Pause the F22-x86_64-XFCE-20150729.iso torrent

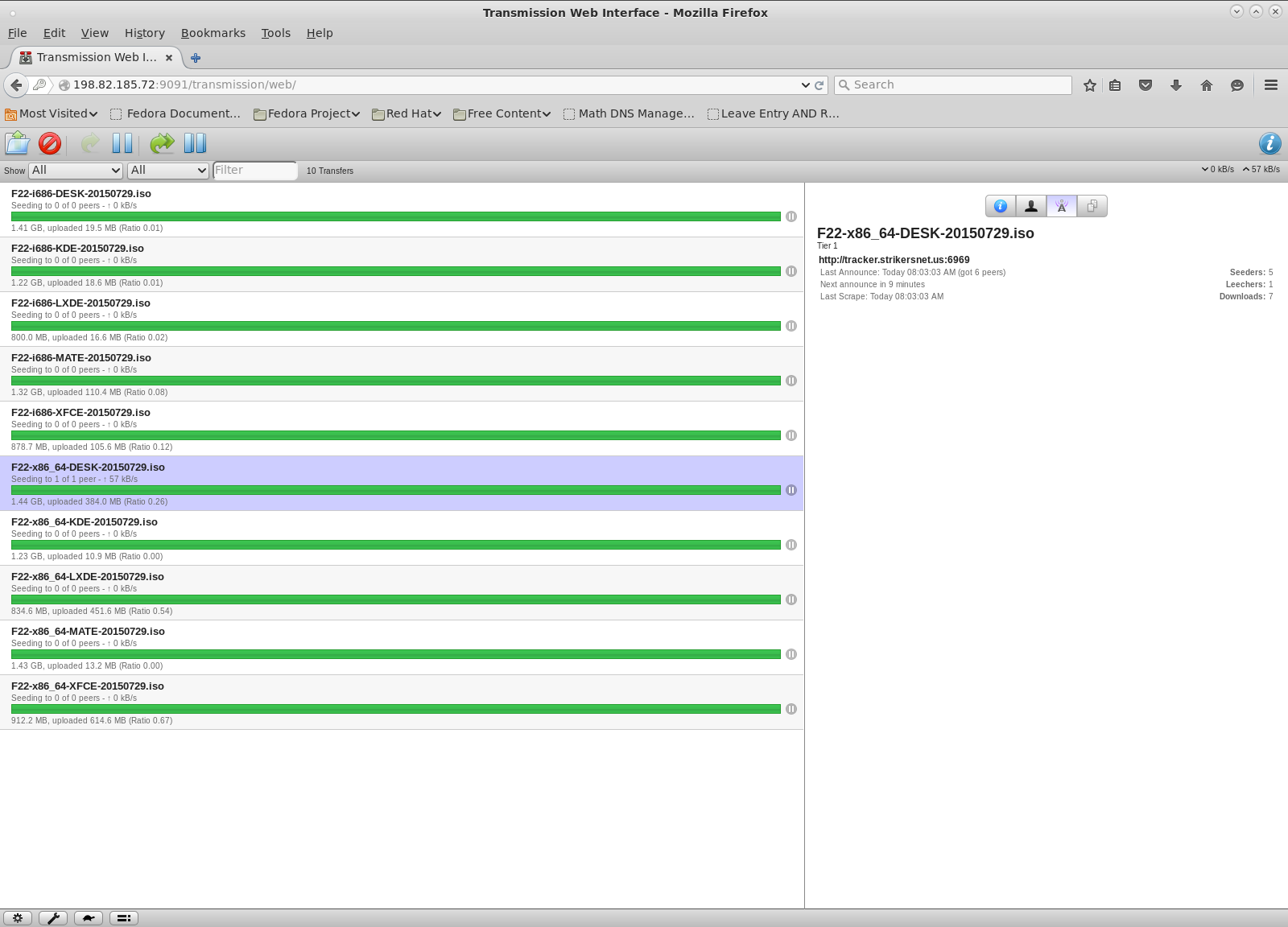791,709
